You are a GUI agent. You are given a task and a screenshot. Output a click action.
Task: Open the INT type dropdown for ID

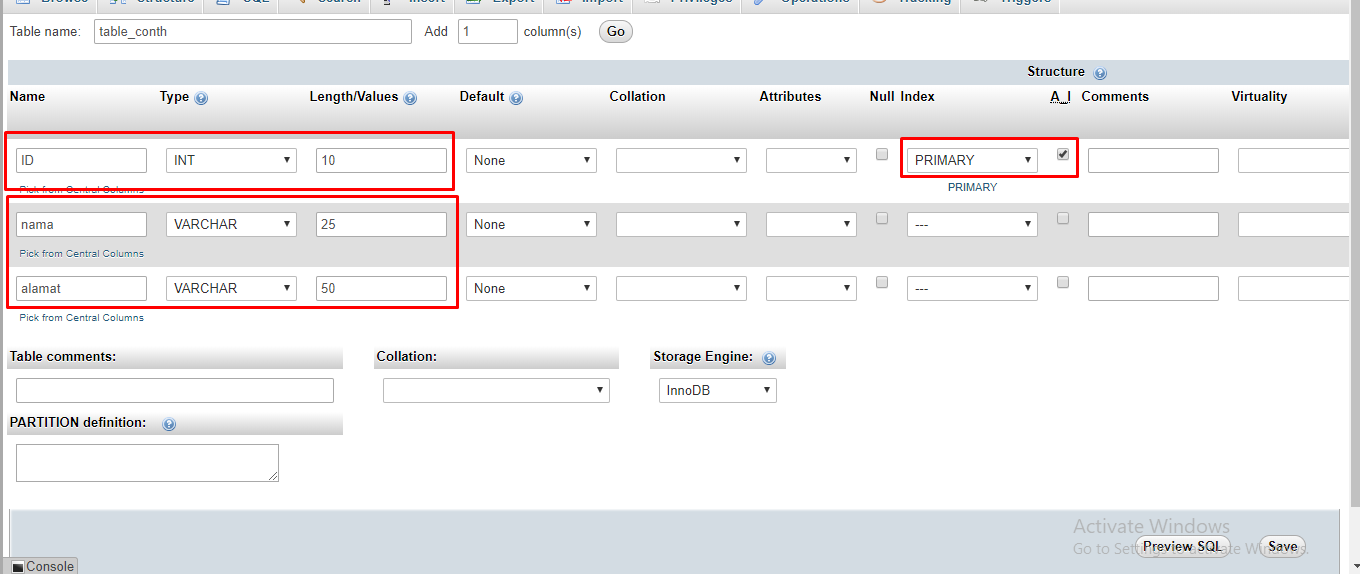pyautogui.click(x=231, y=160)
